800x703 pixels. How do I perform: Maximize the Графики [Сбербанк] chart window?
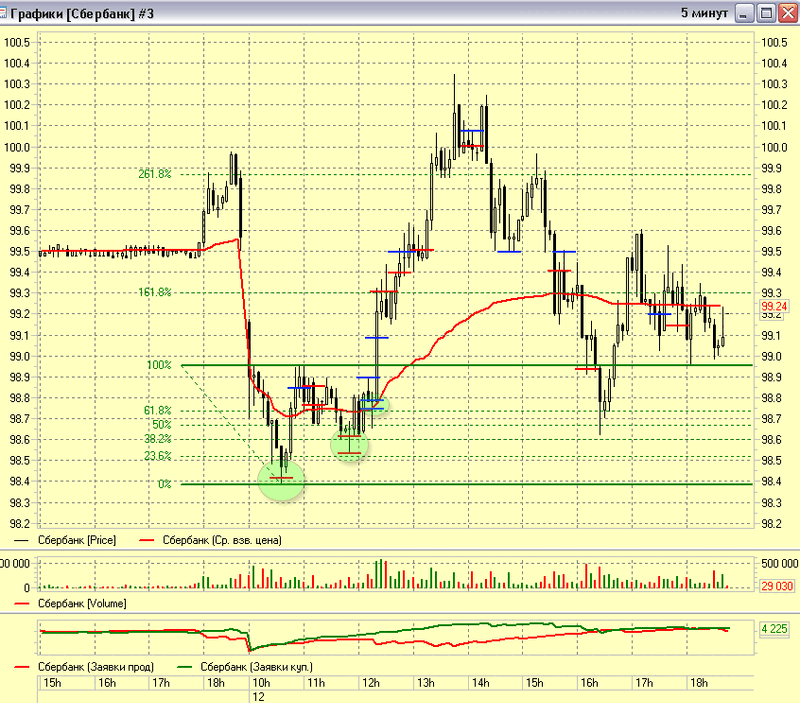click(765, 13)
